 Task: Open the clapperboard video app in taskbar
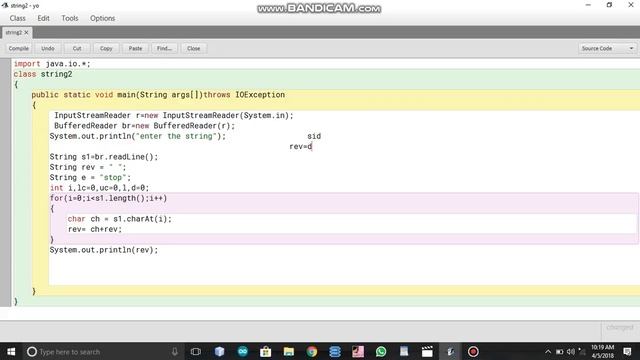427,351
